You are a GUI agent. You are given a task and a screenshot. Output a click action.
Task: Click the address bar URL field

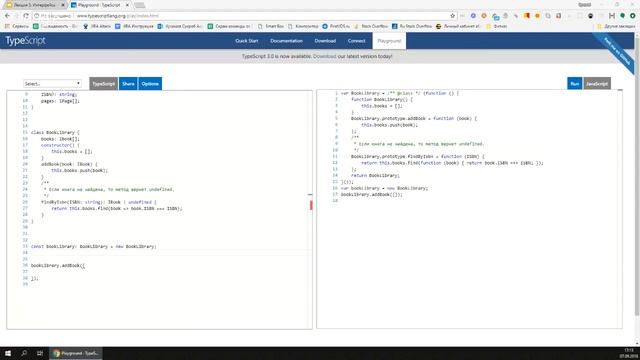tap(261, 16)
